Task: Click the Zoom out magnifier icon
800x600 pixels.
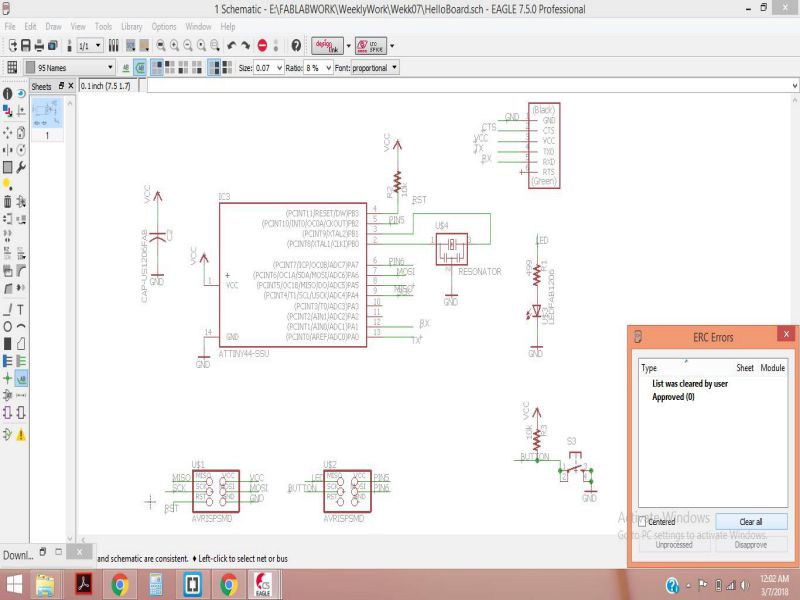Action: (x=188, y=45)
